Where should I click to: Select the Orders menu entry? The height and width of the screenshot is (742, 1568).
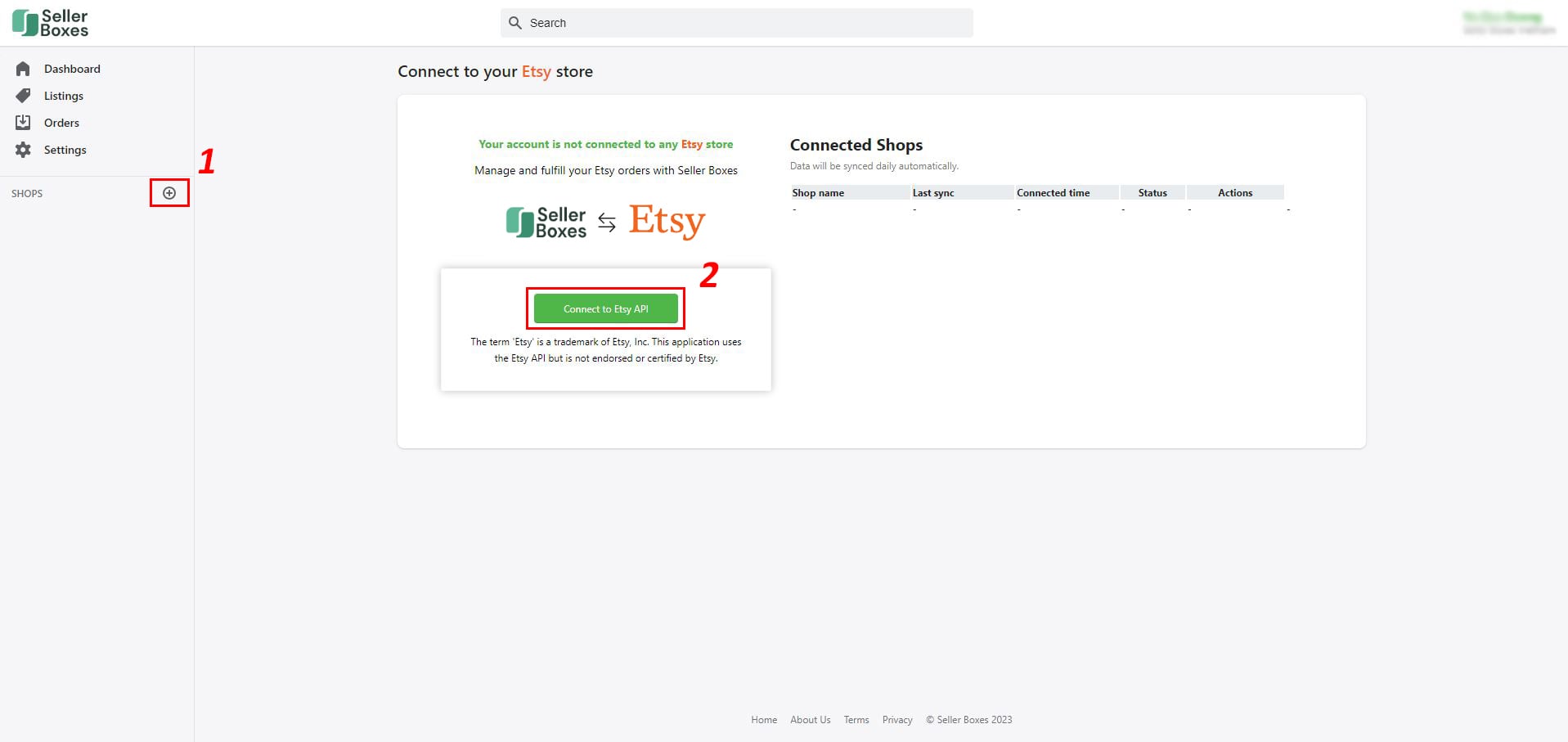61,122
